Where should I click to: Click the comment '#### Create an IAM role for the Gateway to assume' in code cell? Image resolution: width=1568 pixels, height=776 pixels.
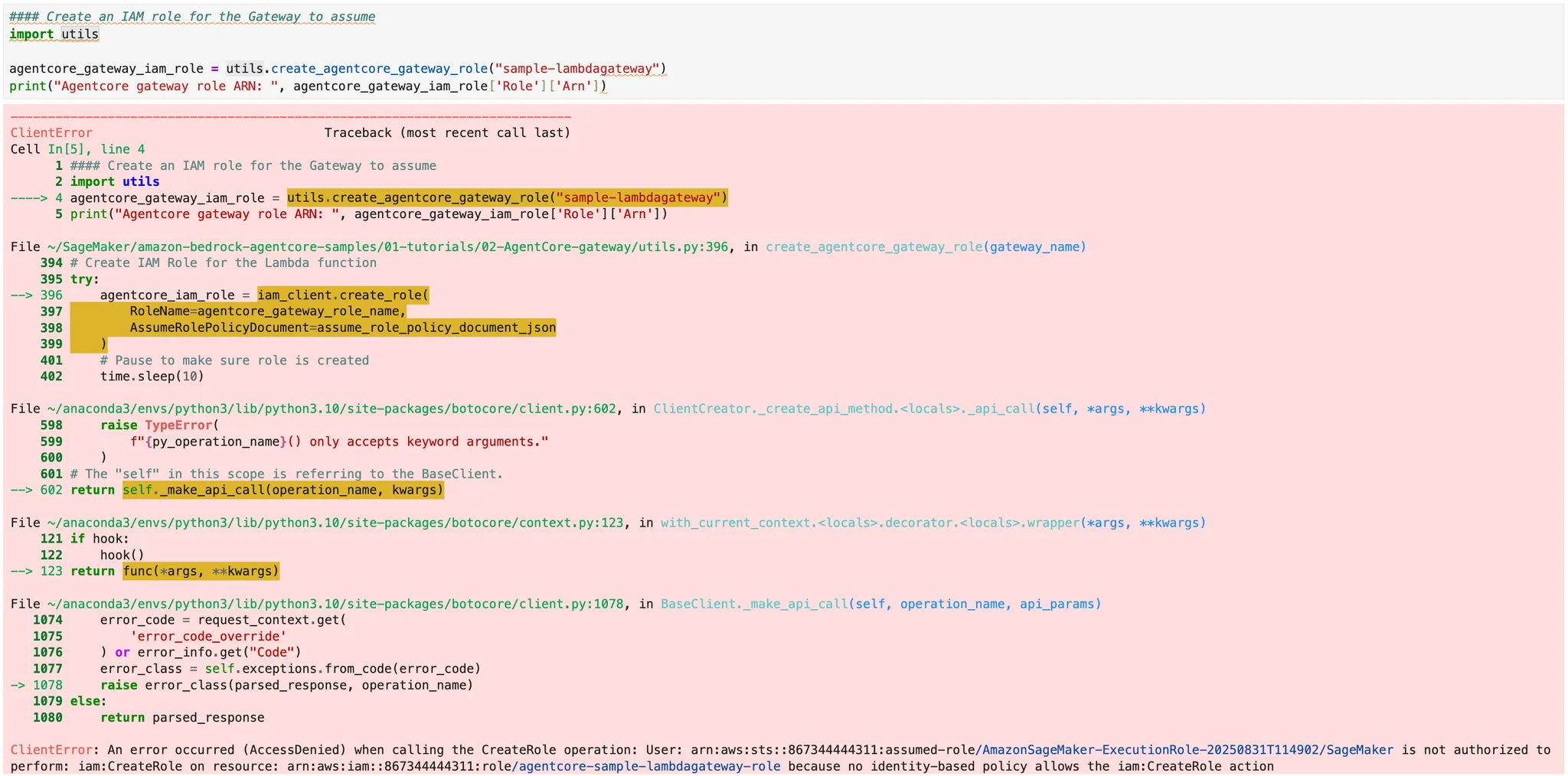point(192,17)
